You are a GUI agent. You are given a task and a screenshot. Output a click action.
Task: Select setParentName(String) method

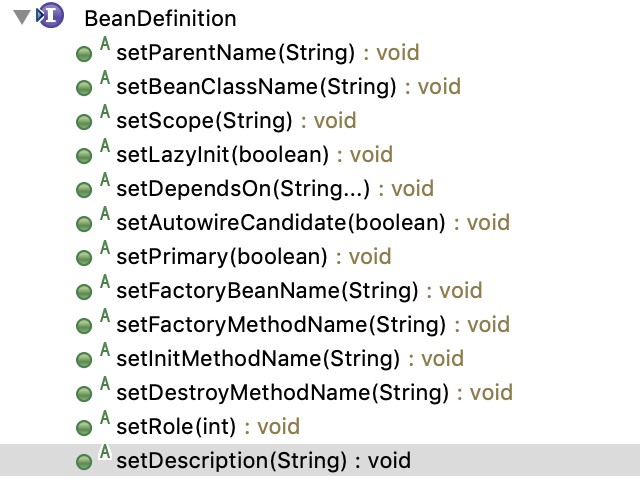click(236, 52)
